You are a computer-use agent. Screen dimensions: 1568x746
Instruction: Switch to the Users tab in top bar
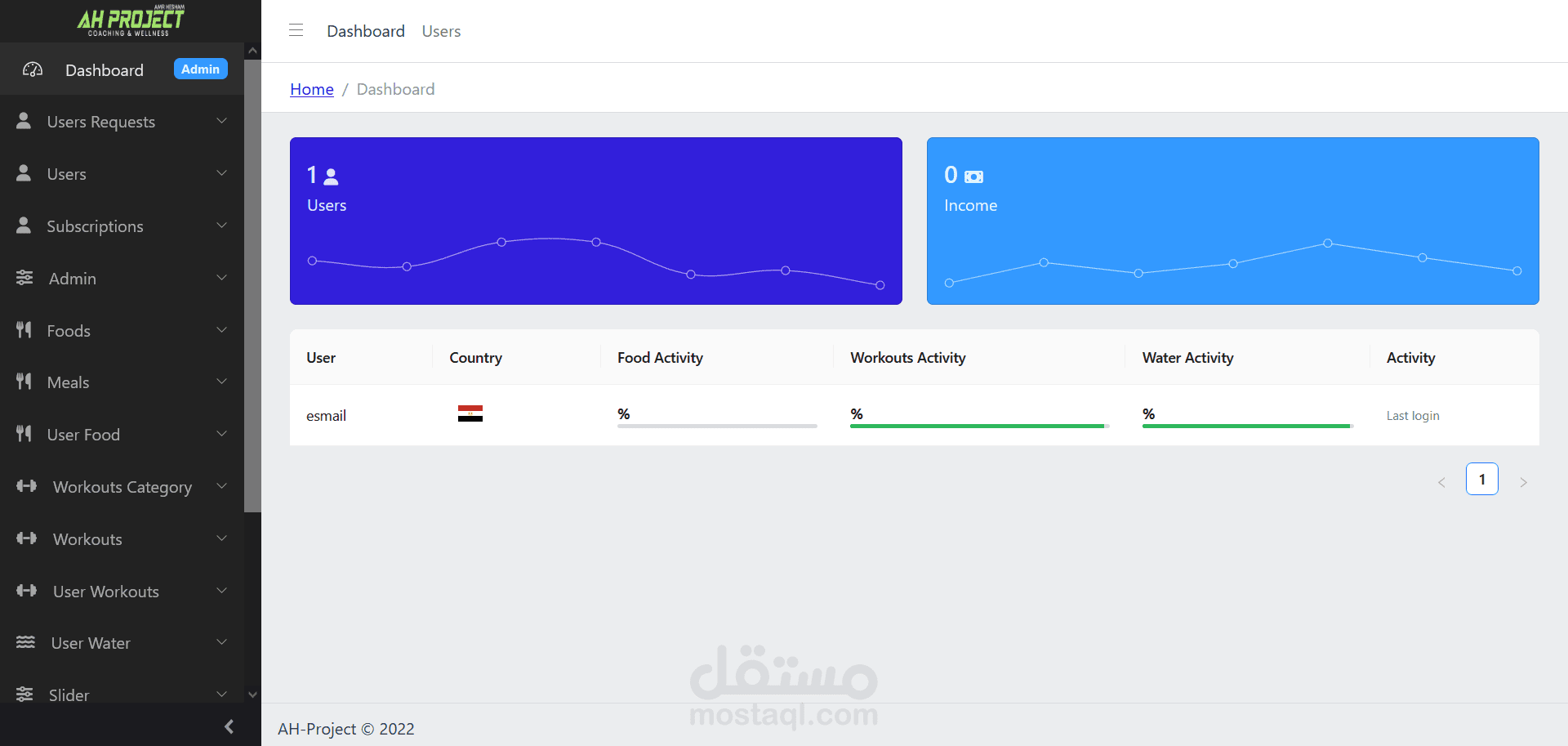441,31
